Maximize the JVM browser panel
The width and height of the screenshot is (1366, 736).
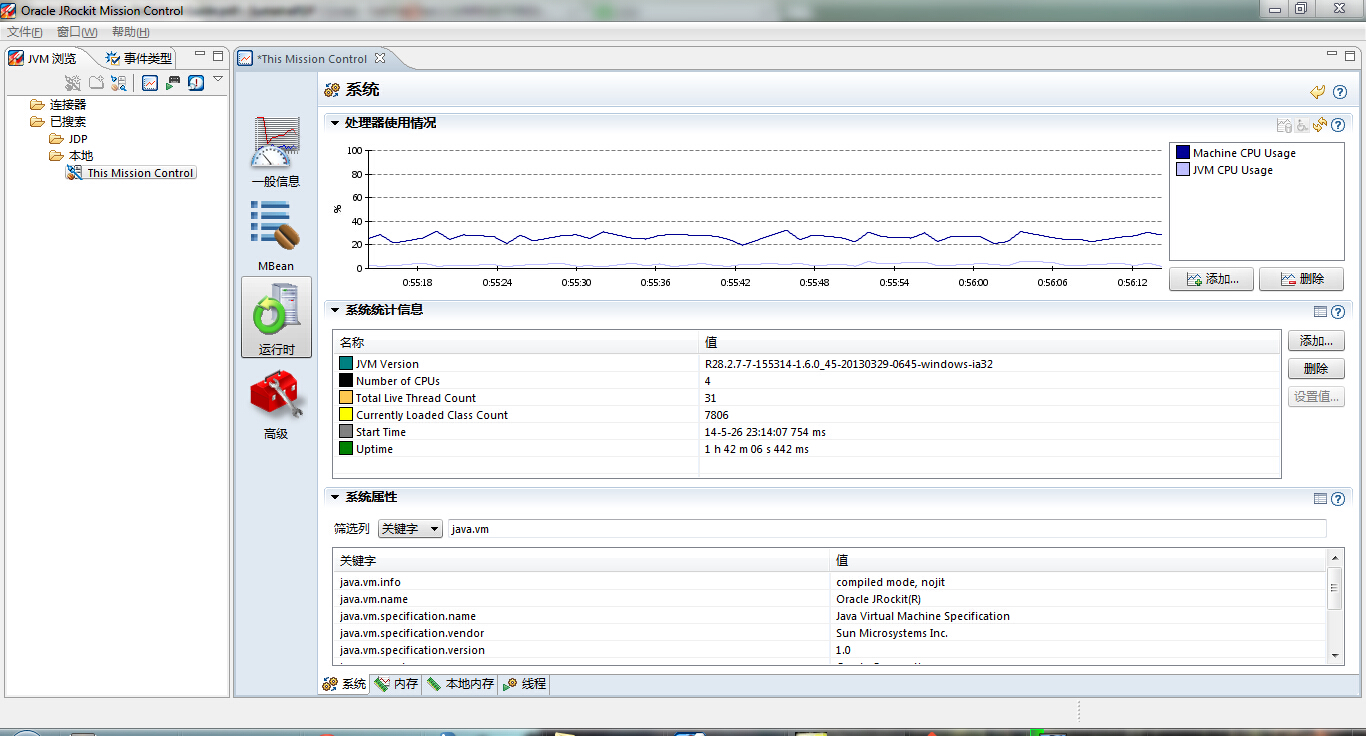coord(218,56)
